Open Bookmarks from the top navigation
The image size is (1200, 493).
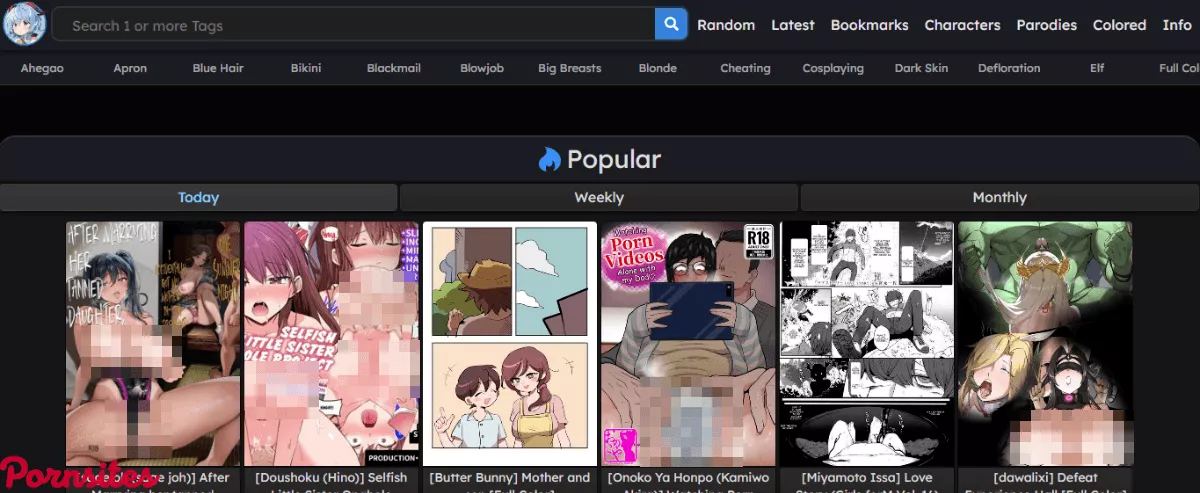point(869,25)
